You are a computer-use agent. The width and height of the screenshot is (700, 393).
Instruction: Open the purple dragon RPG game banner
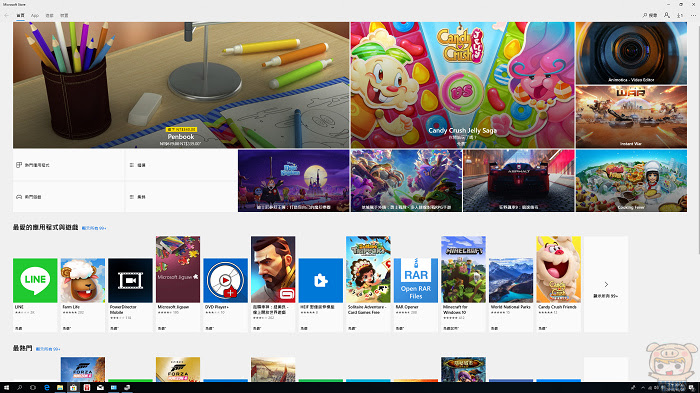[406, 180]
